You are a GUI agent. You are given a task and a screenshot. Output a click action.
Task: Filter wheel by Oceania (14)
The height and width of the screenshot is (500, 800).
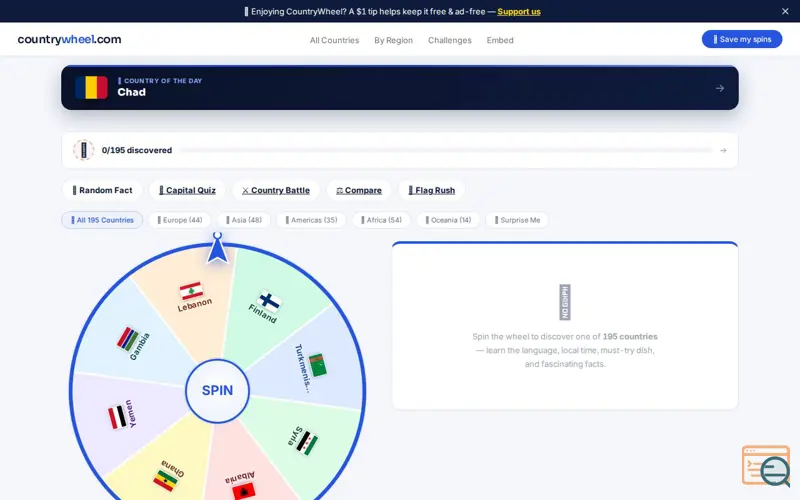(448, 220)
